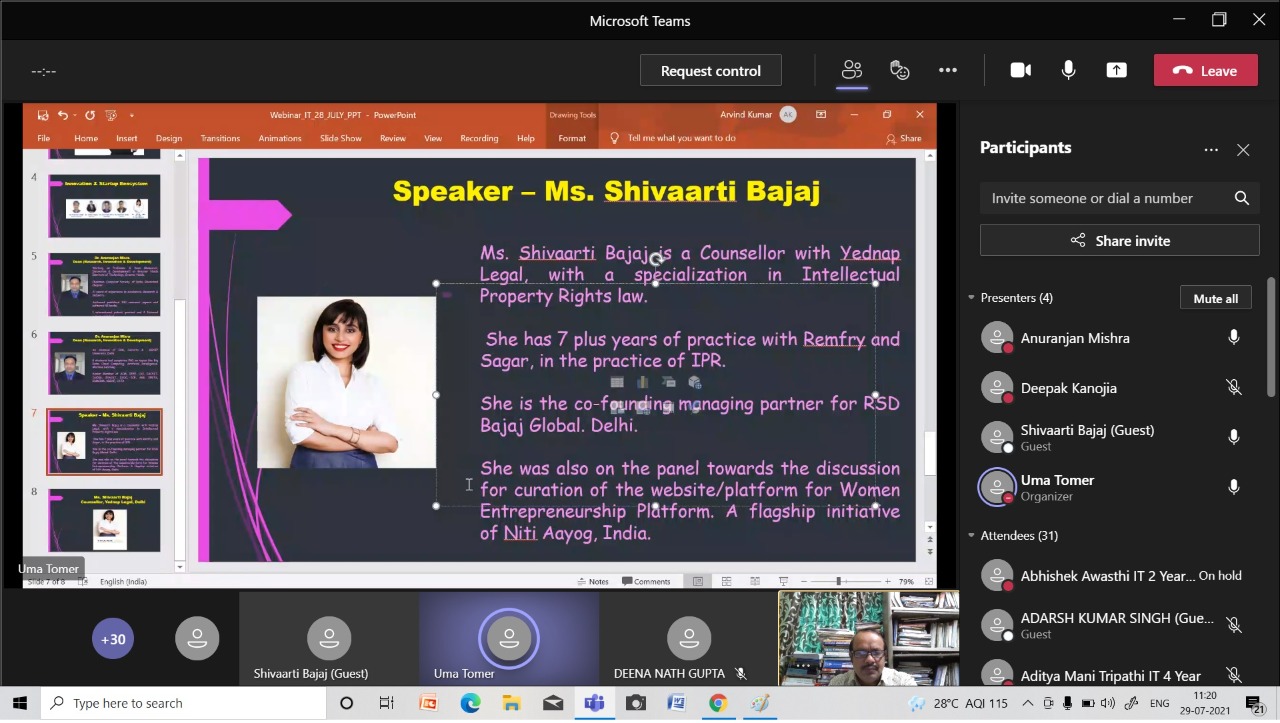Image resolution: width=1280 pixels, height=723 pixels.
Task: Toggle the camera on or off
Action: tap(1020, 70)
